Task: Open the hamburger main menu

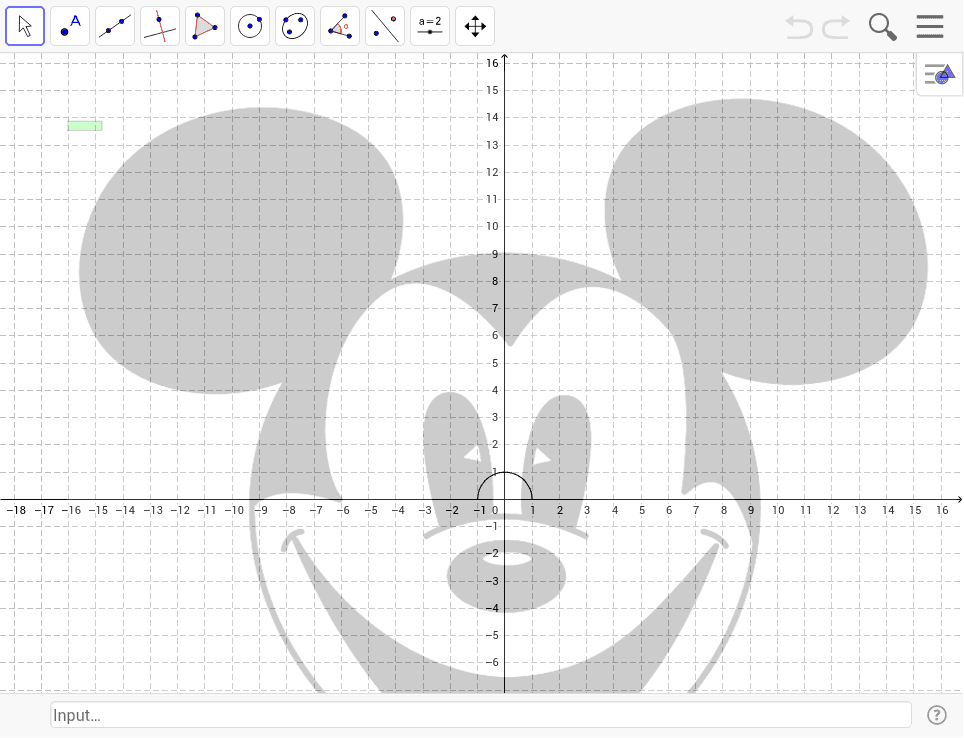Action: point(930,26)
